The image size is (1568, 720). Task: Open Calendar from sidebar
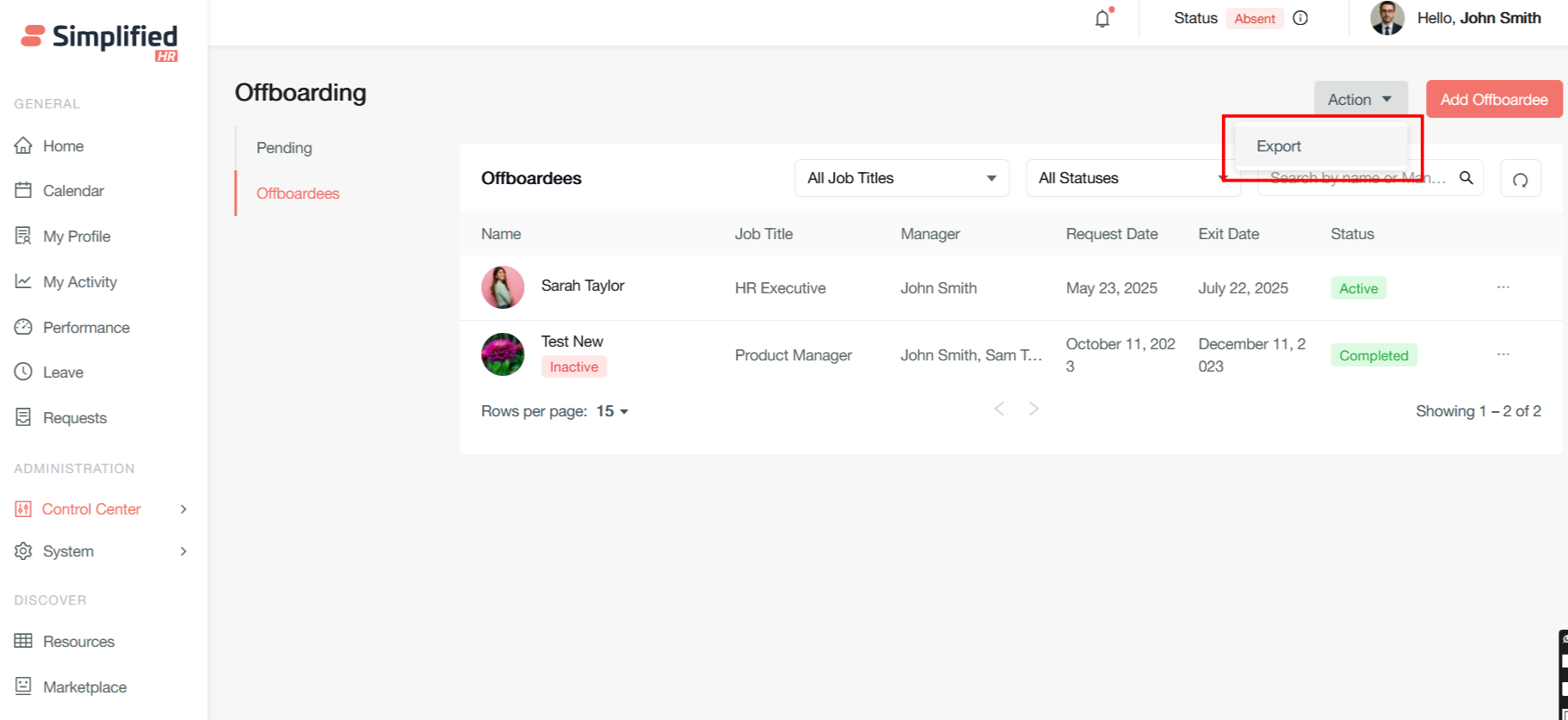tap(73, 191)
